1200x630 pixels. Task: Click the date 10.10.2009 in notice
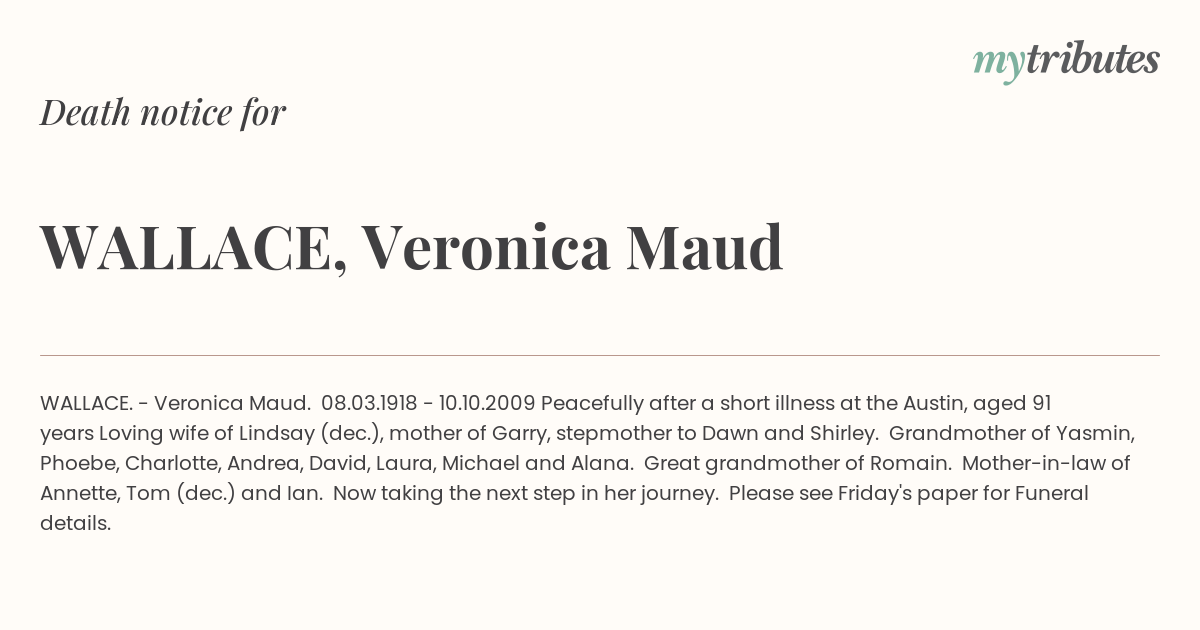(487, 403)
